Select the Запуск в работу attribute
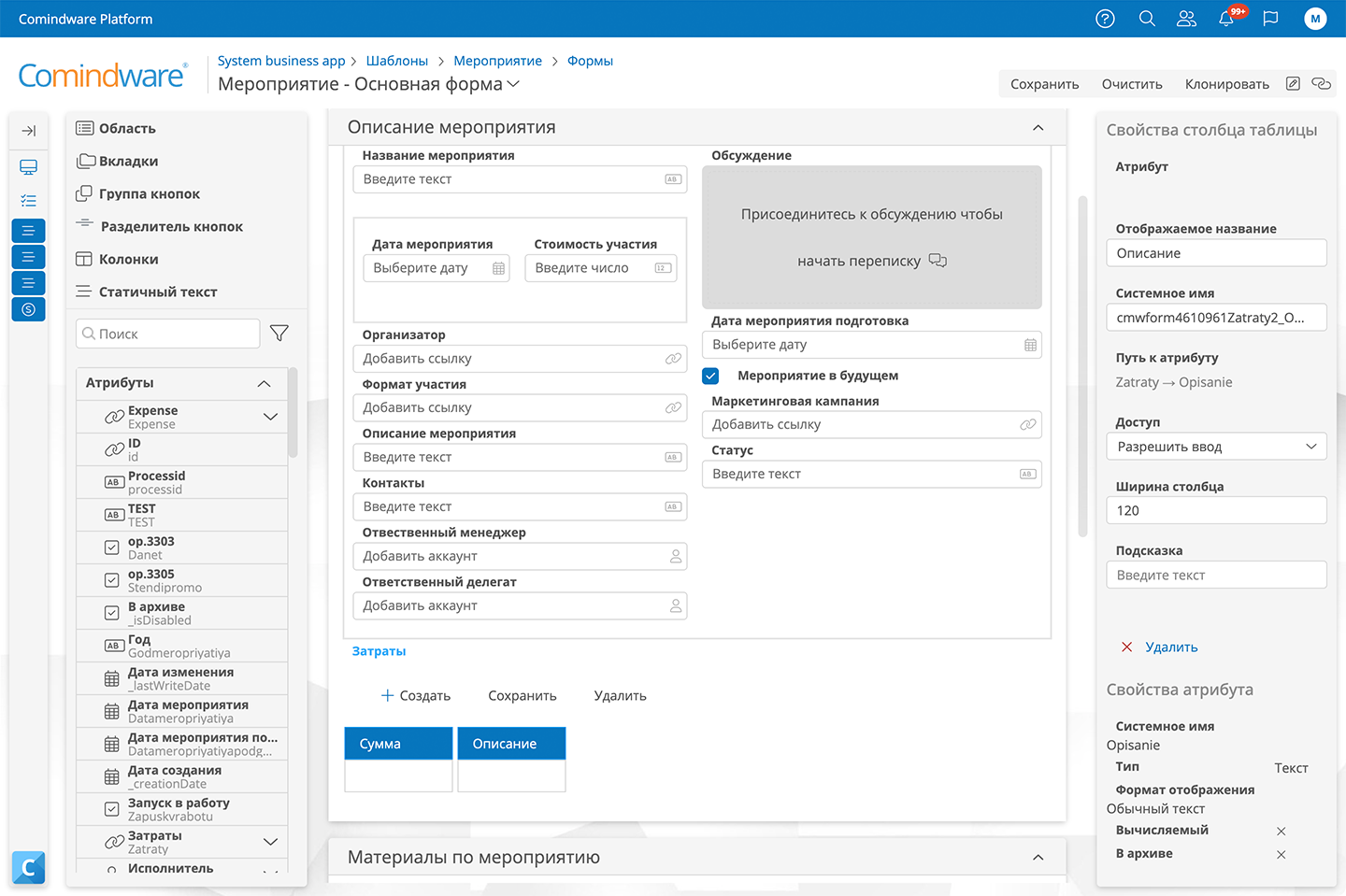 pos(182,809)
